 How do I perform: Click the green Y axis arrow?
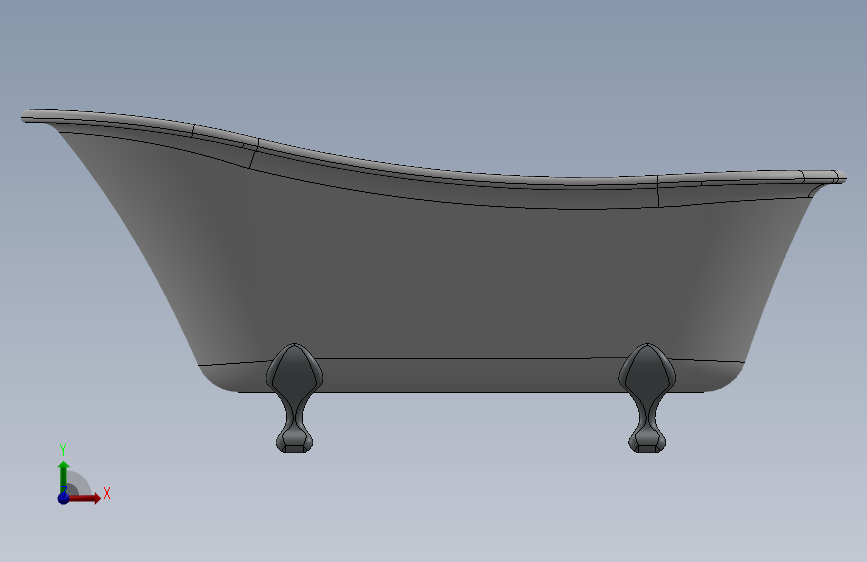64,477
